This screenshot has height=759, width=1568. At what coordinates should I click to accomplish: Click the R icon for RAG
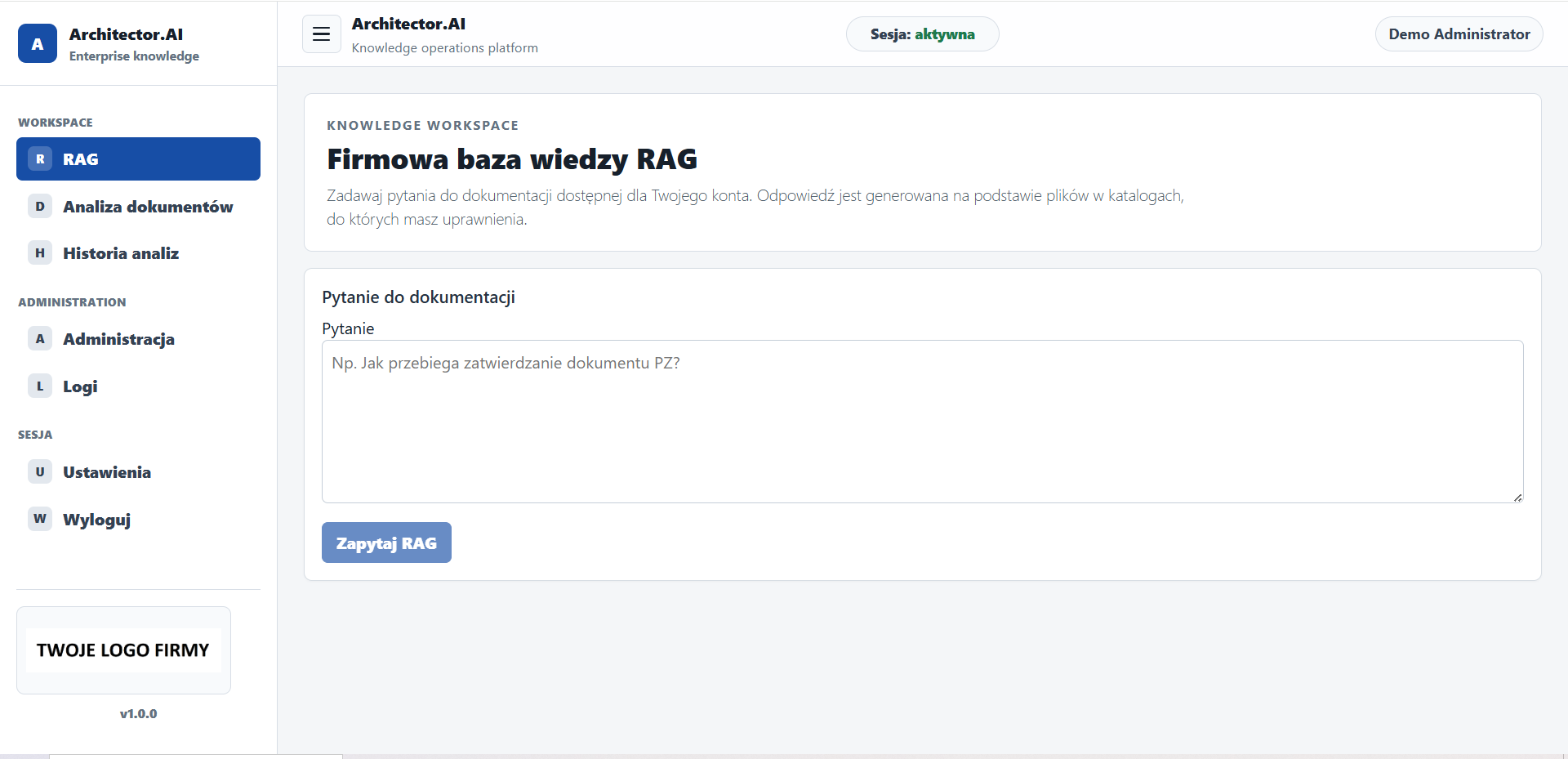(x=40, y=158)
